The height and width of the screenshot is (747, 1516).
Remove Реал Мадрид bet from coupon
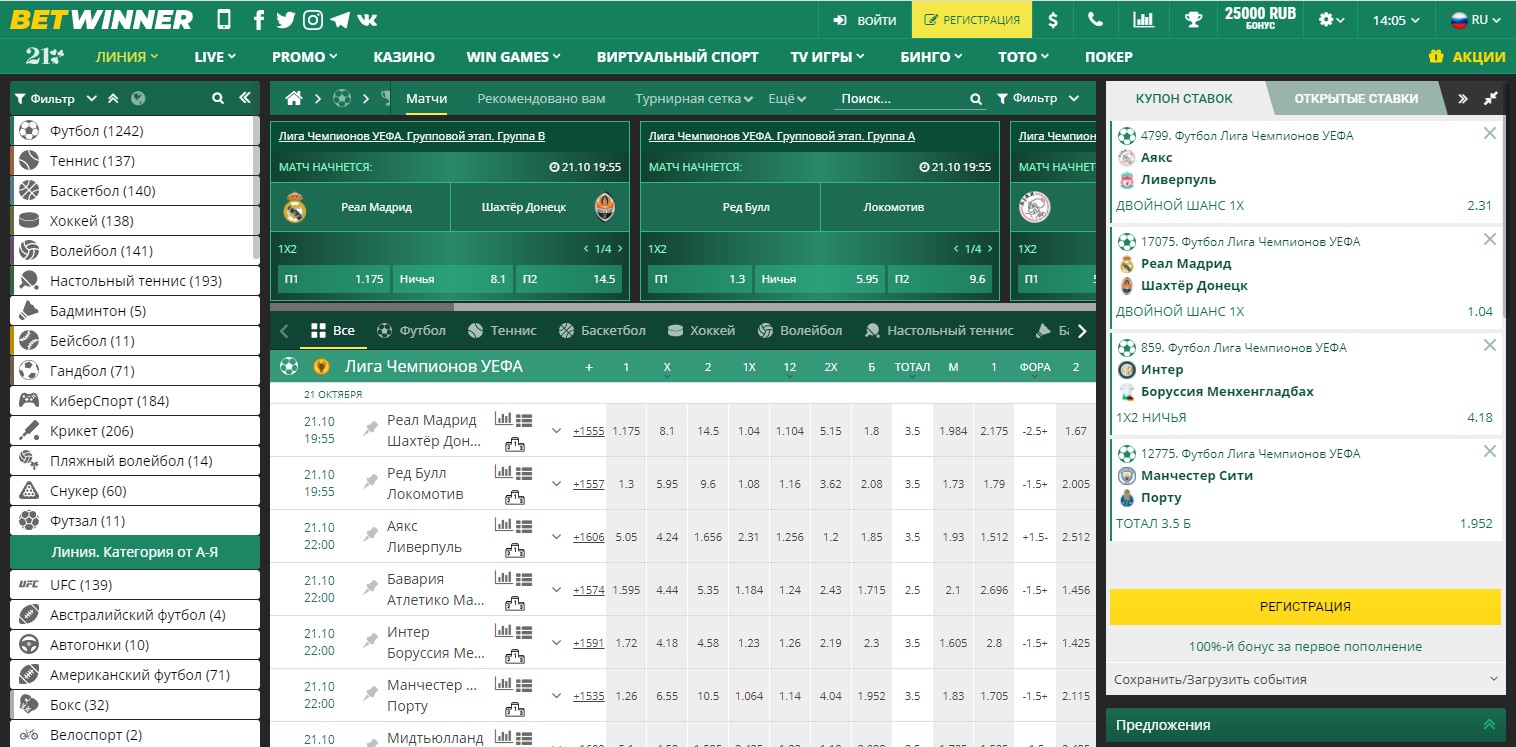[1490, 239]
